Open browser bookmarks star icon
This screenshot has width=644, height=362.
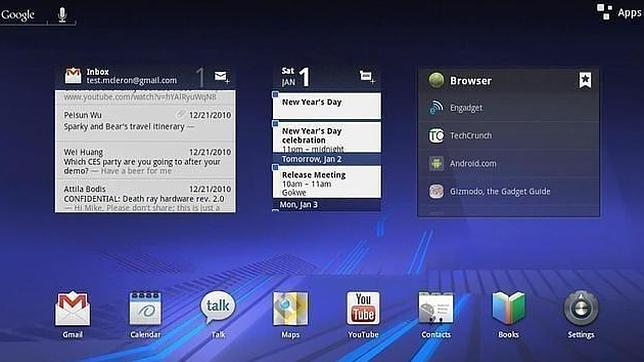[x=585, y=80]
